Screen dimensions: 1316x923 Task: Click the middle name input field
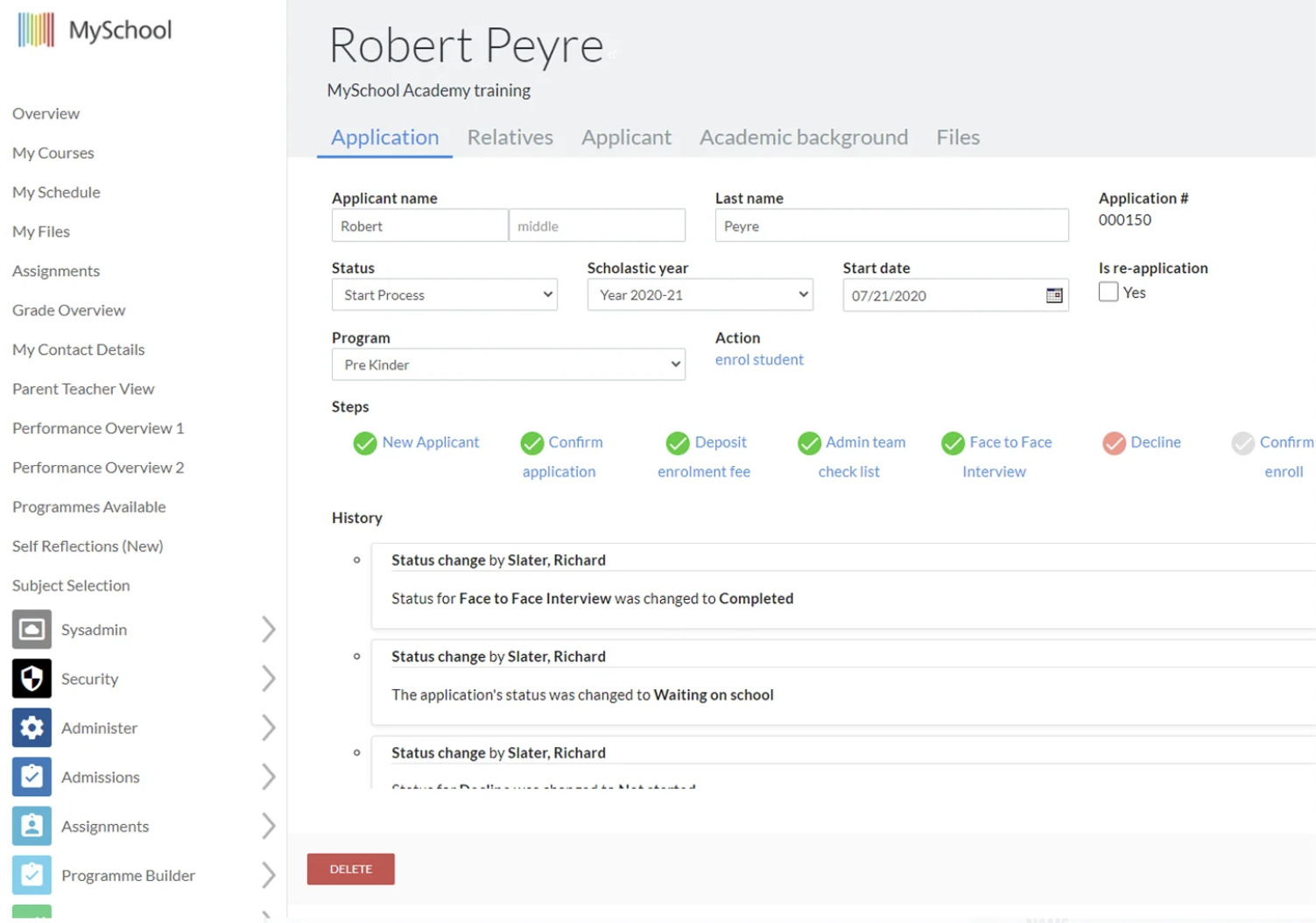coord(596,226)
